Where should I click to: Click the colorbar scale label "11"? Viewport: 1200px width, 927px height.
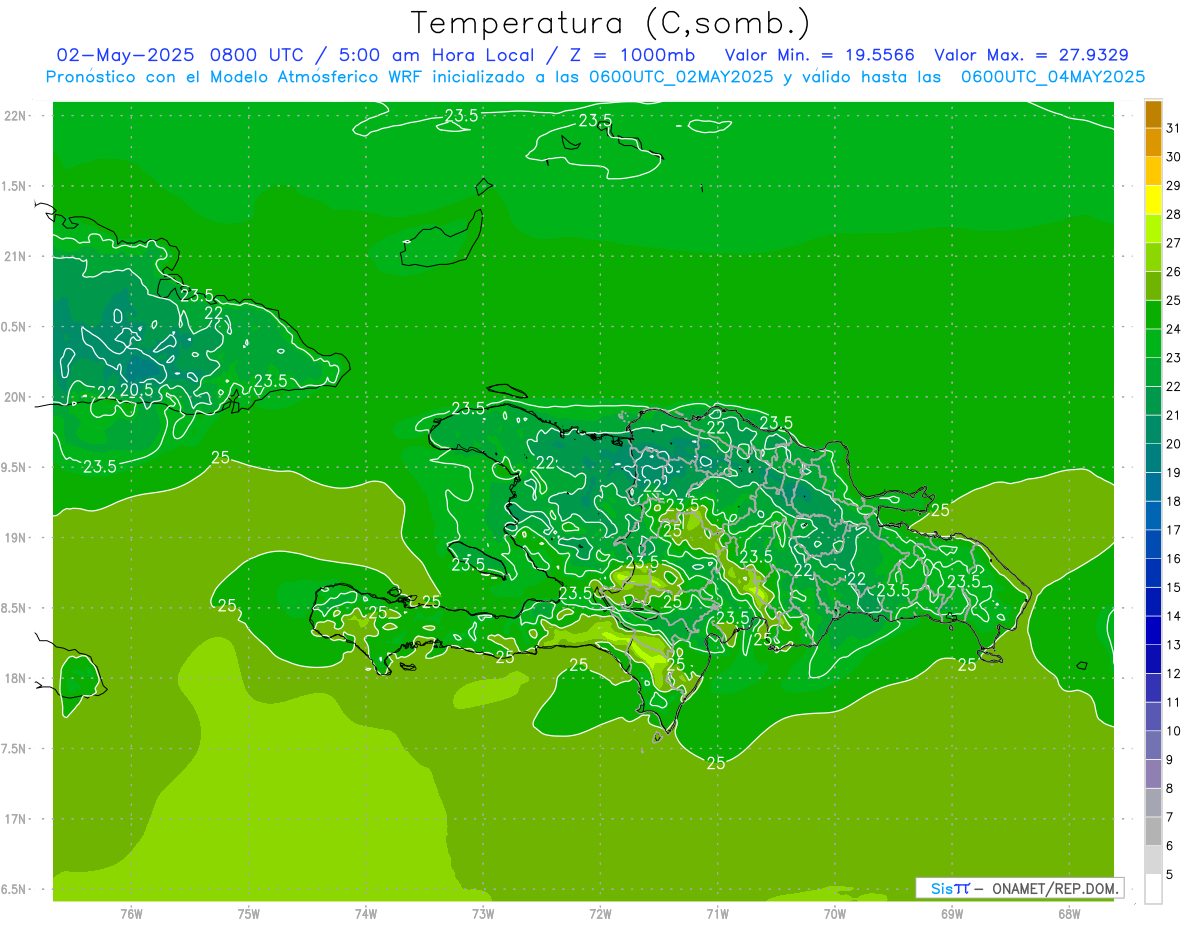tap(1173, 702)
